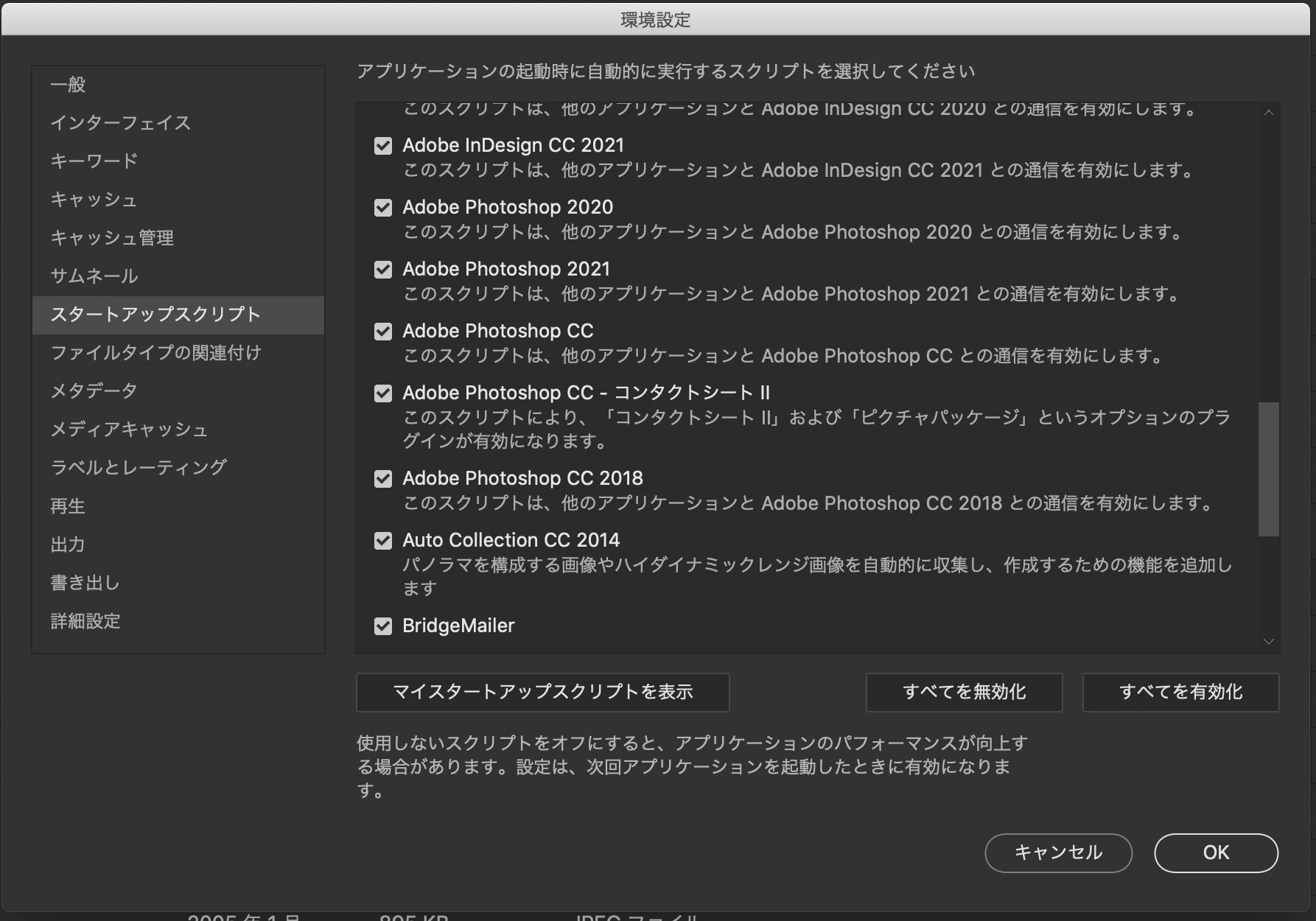Viewport: 1316px width, 921px height.
Task: Select キャッシュ管理 in the category list
Action: coord(178,238)
